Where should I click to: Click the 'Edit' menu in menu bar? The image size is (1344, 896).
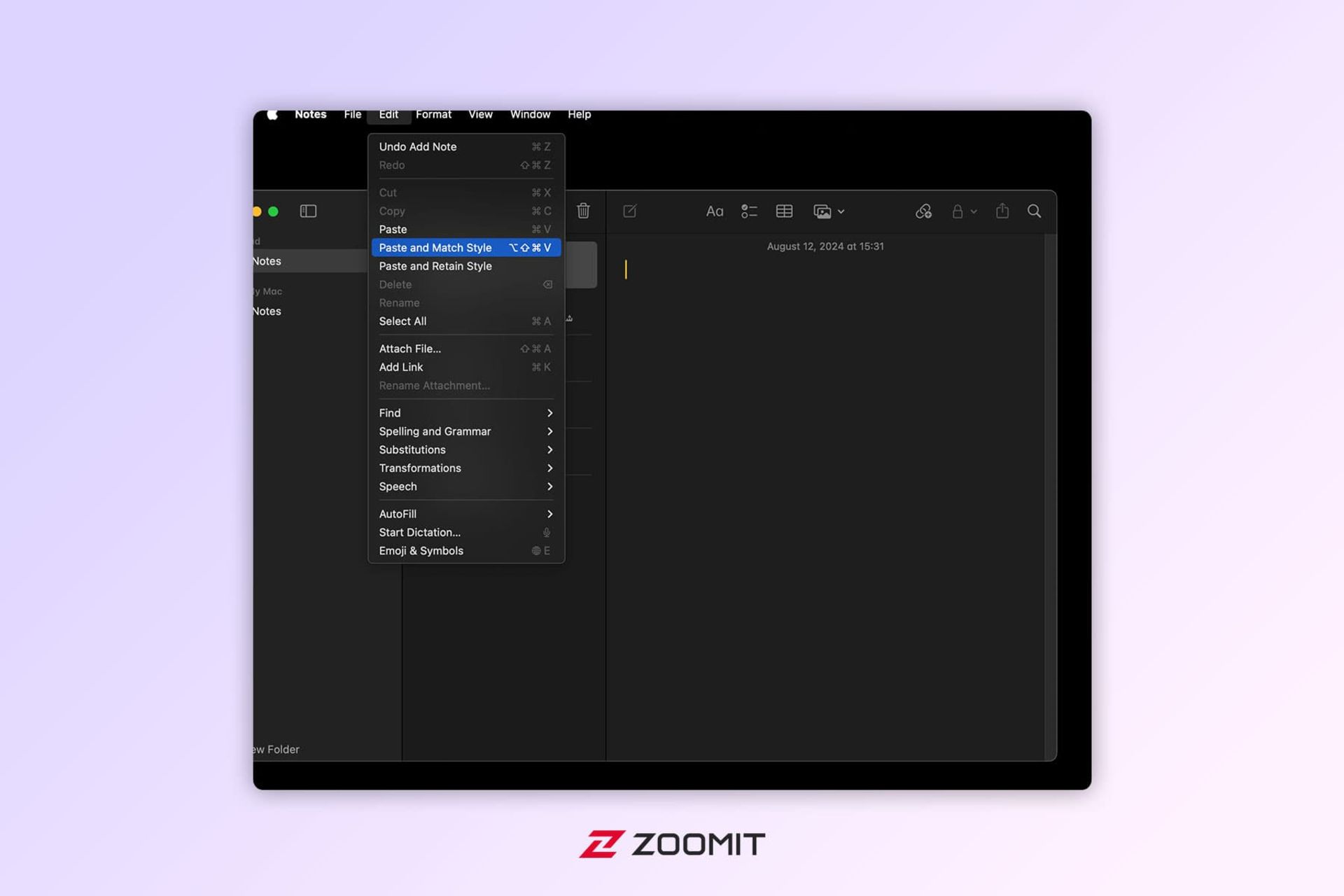coord(388,114)
